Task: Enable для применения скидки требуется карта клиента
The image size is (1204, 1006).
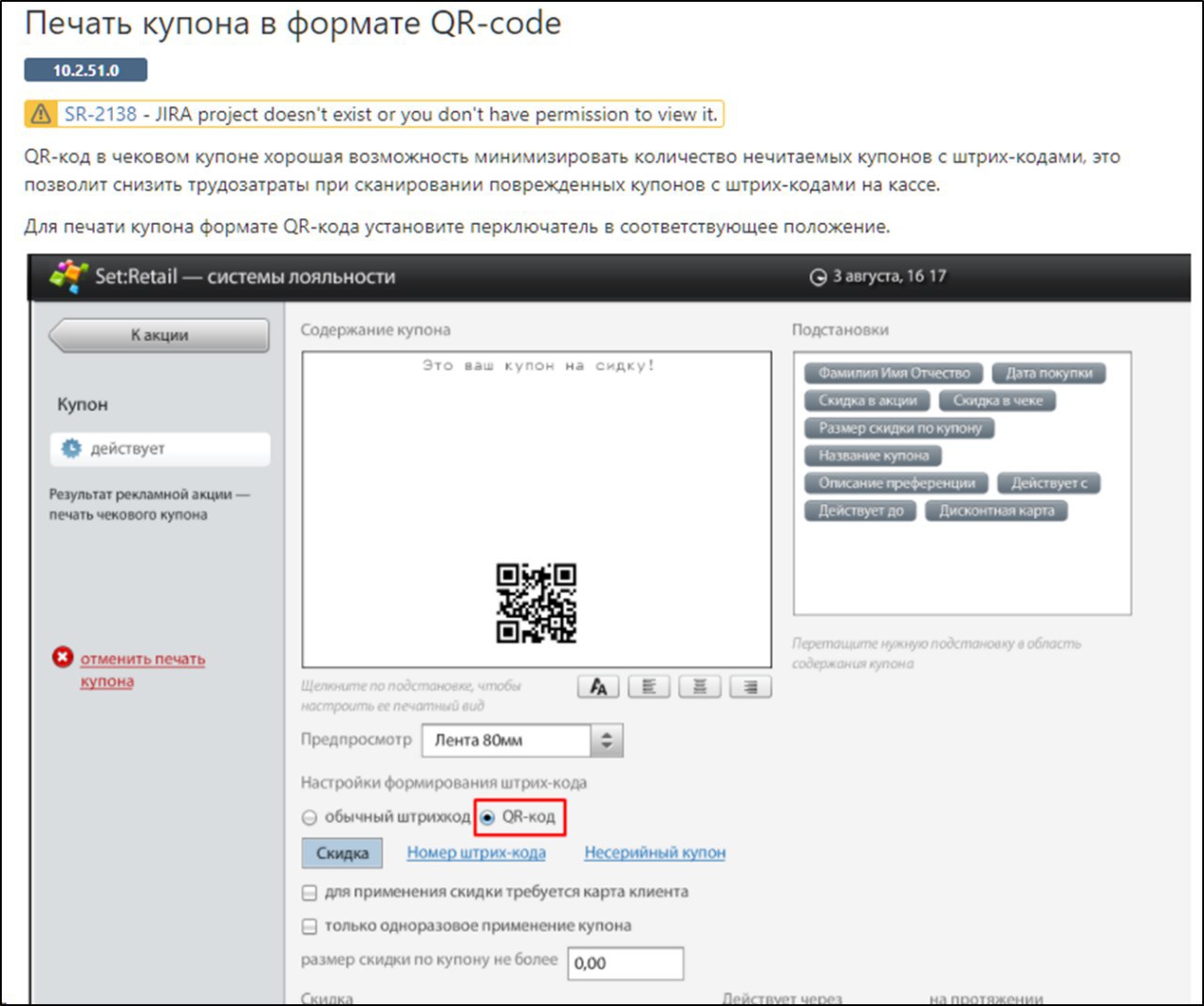Action: point(309,892)
